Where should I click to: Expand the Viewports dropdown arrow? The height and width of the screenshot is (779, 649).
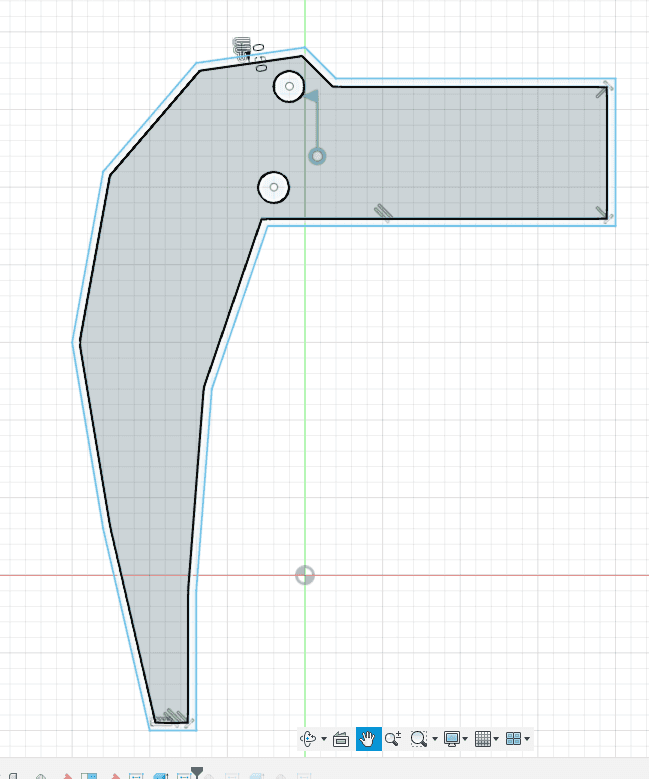(527, 740)
